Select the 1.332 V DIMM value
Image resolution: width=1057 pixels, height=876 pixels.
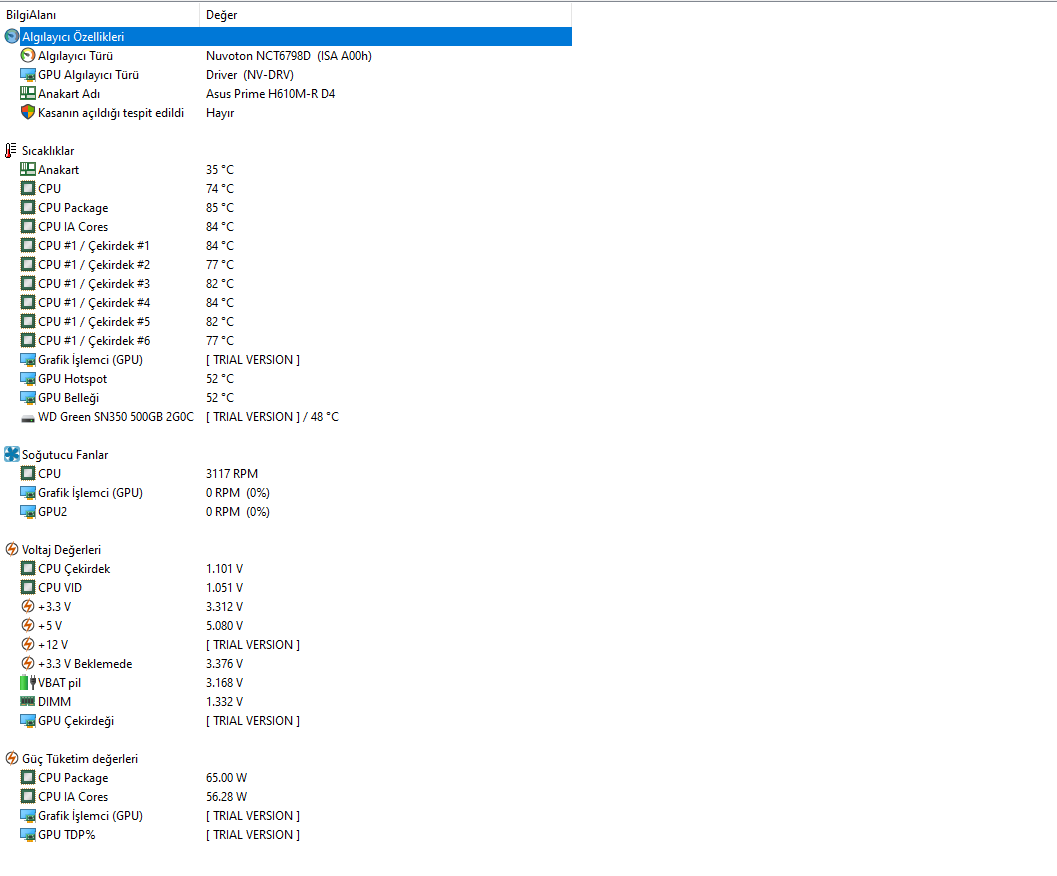tap(224, 701)
